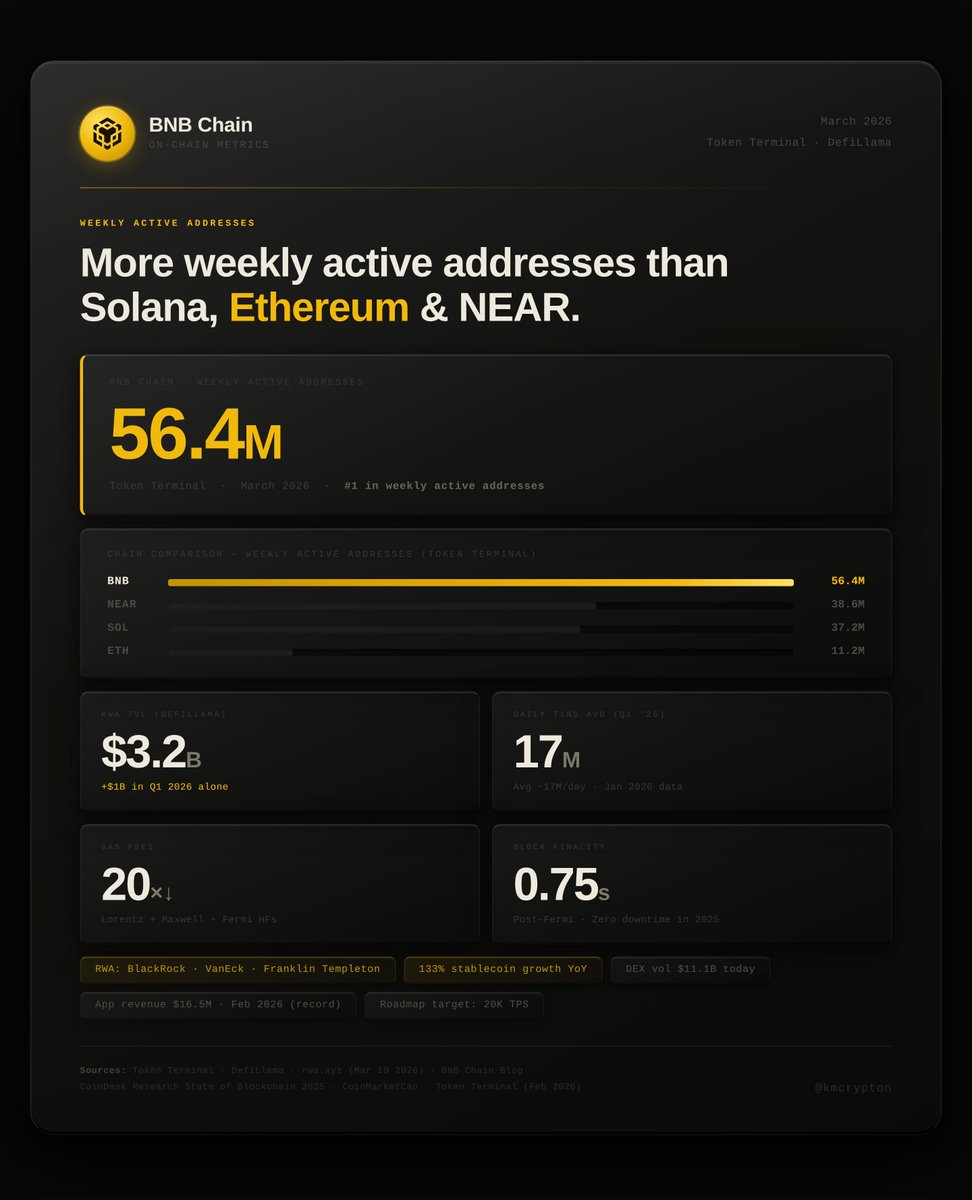
Task: Click the "Roadmap target: 20K TPS" tag
Action: tap(454, 1005)
